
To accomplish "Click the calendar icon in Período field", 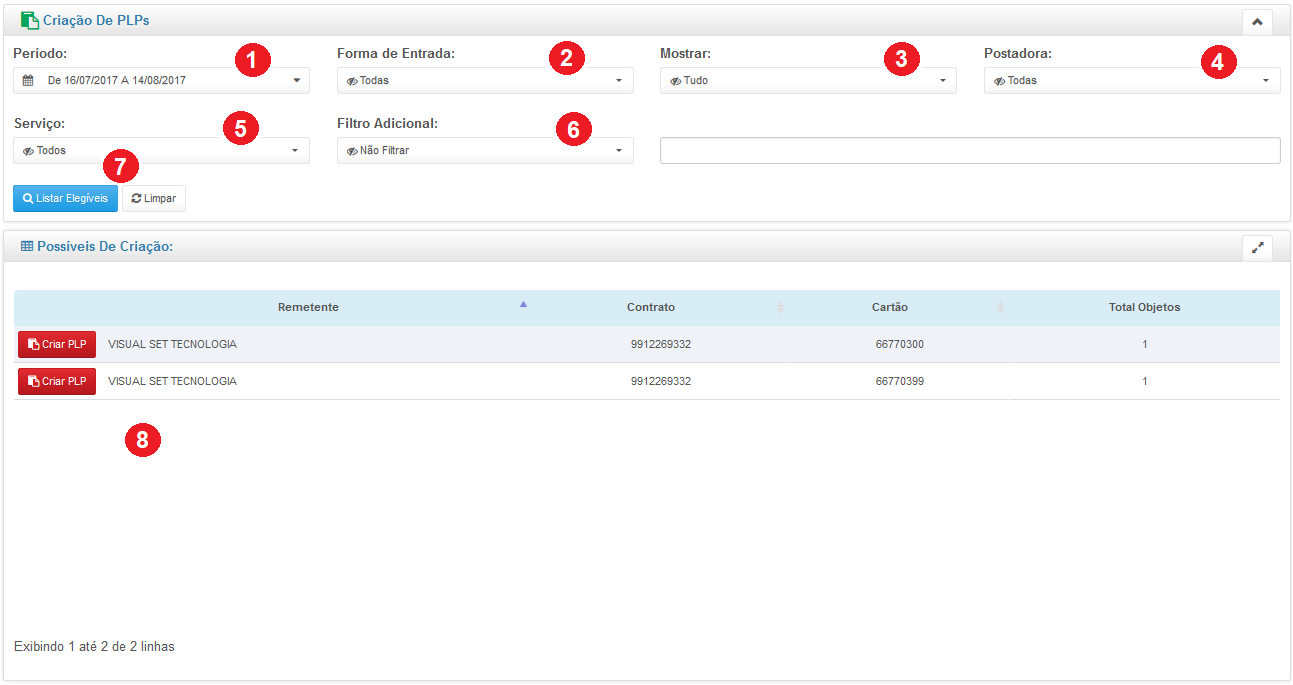I will pyautogui.click(x=28, y=81).
